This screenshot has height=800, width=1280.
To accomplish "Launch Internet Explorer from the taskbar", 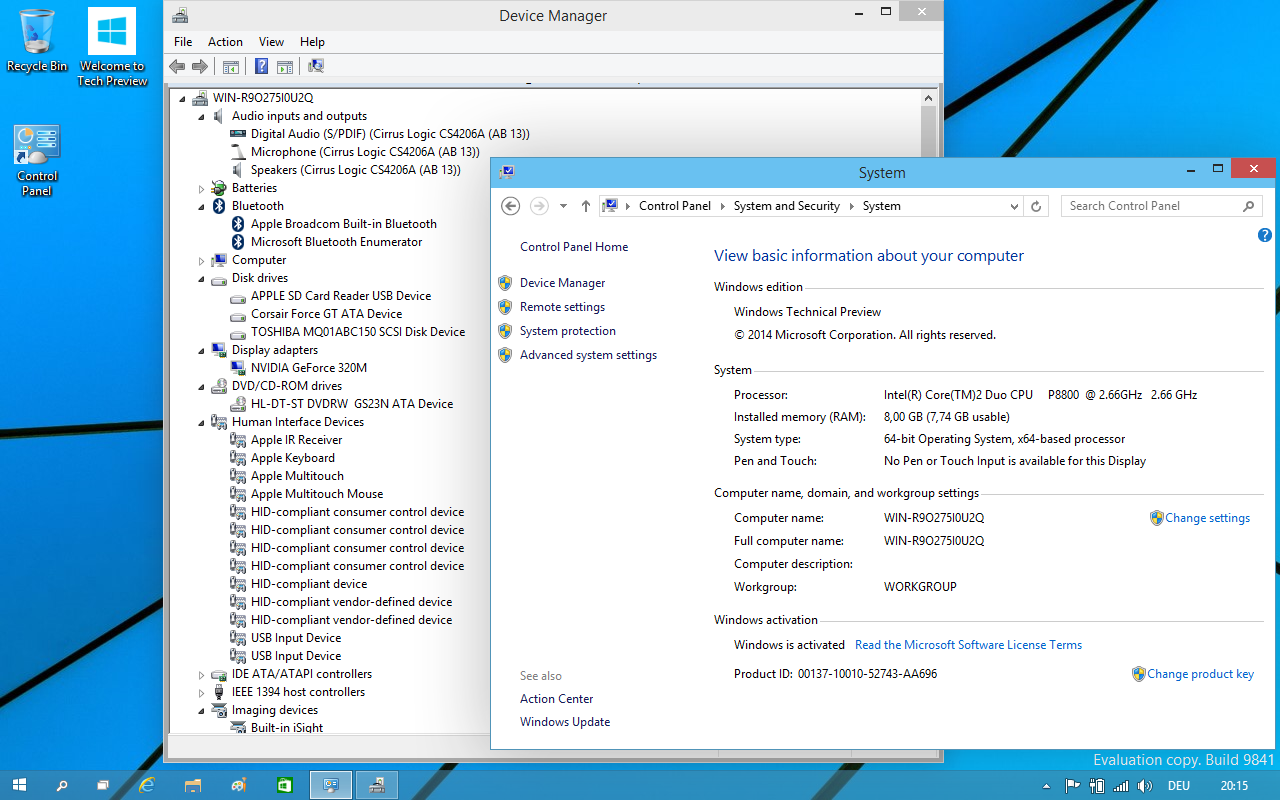I will [148, 785].
